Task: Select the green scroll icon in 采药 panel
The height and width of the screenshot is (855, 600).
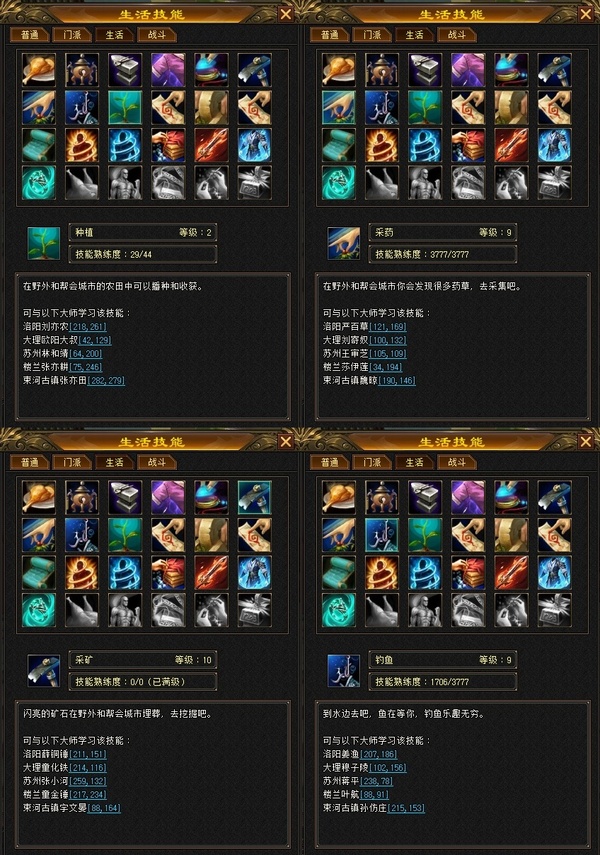Action: [339, 145]
